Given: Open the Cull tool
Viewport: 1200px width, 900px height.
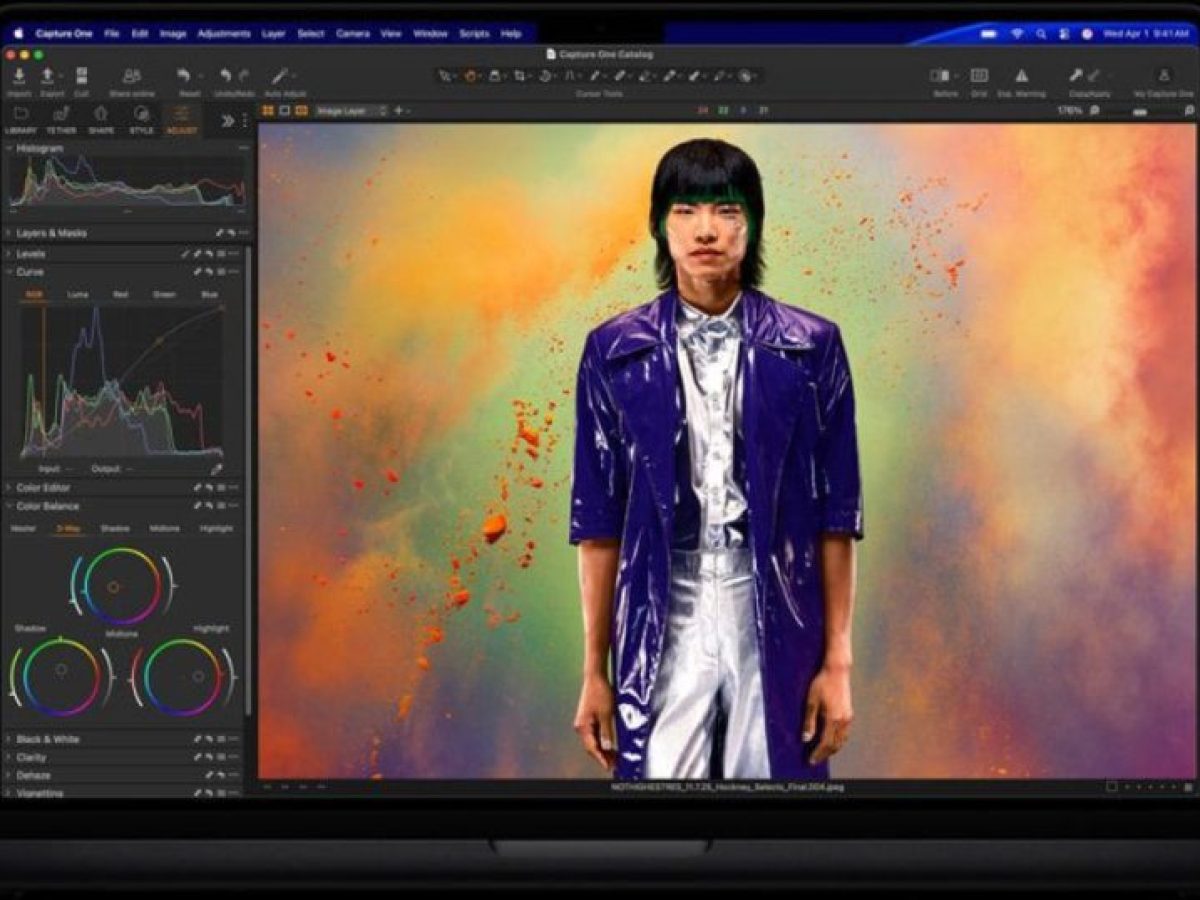Looking at the screenshot, I should [81, 76].
